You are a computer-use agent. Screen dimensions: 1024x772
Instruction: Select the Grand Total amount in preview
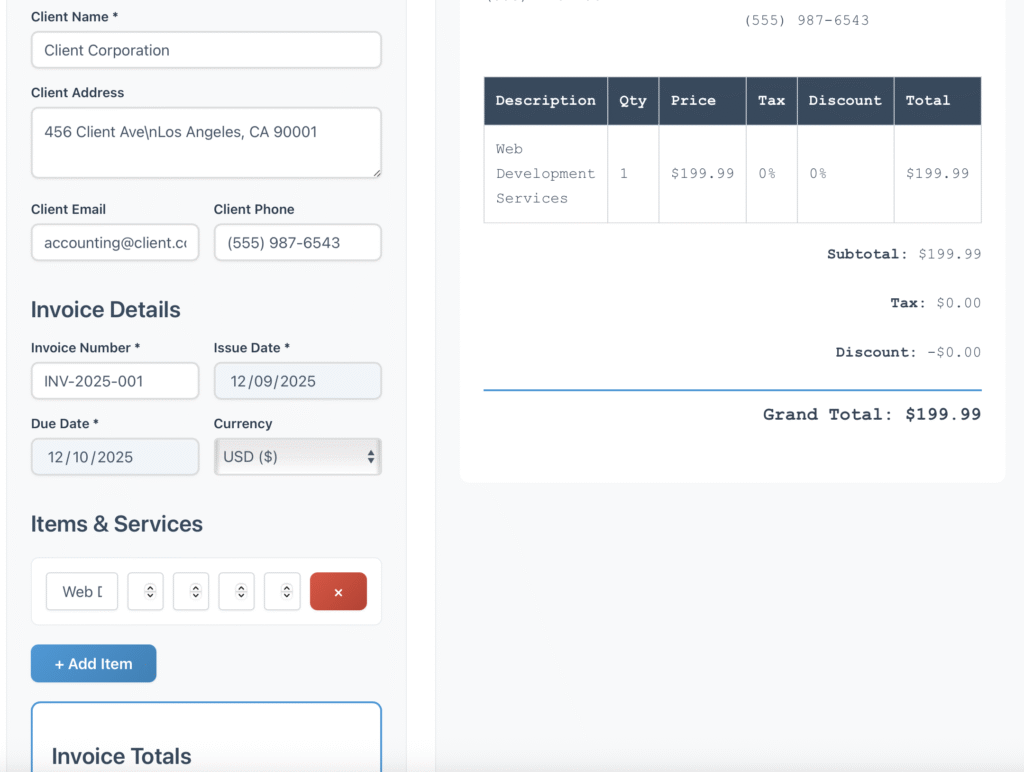click(941, 414)
